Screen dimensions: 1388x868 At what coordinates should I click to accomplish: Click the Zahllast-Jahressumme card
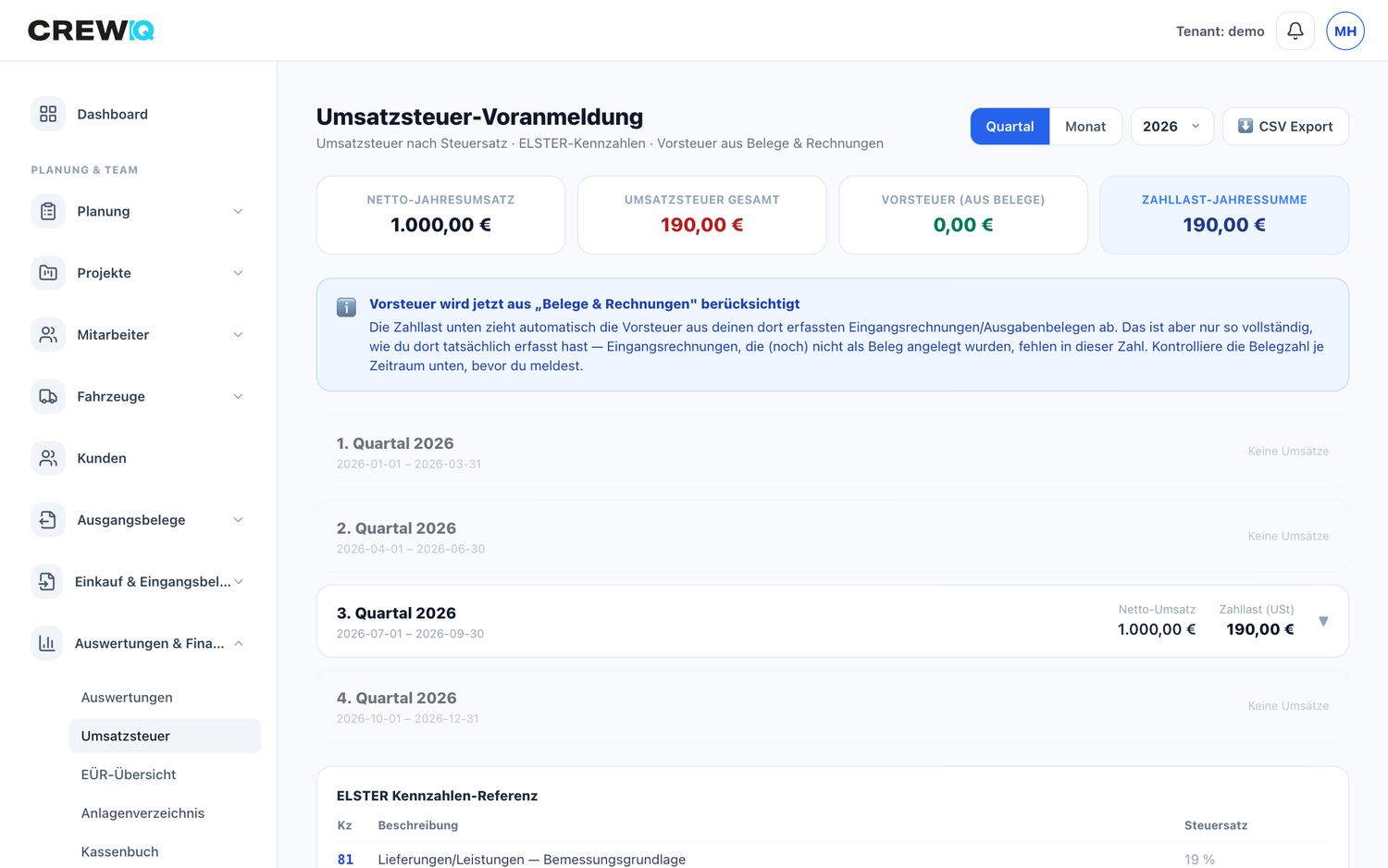(1223, 215)
